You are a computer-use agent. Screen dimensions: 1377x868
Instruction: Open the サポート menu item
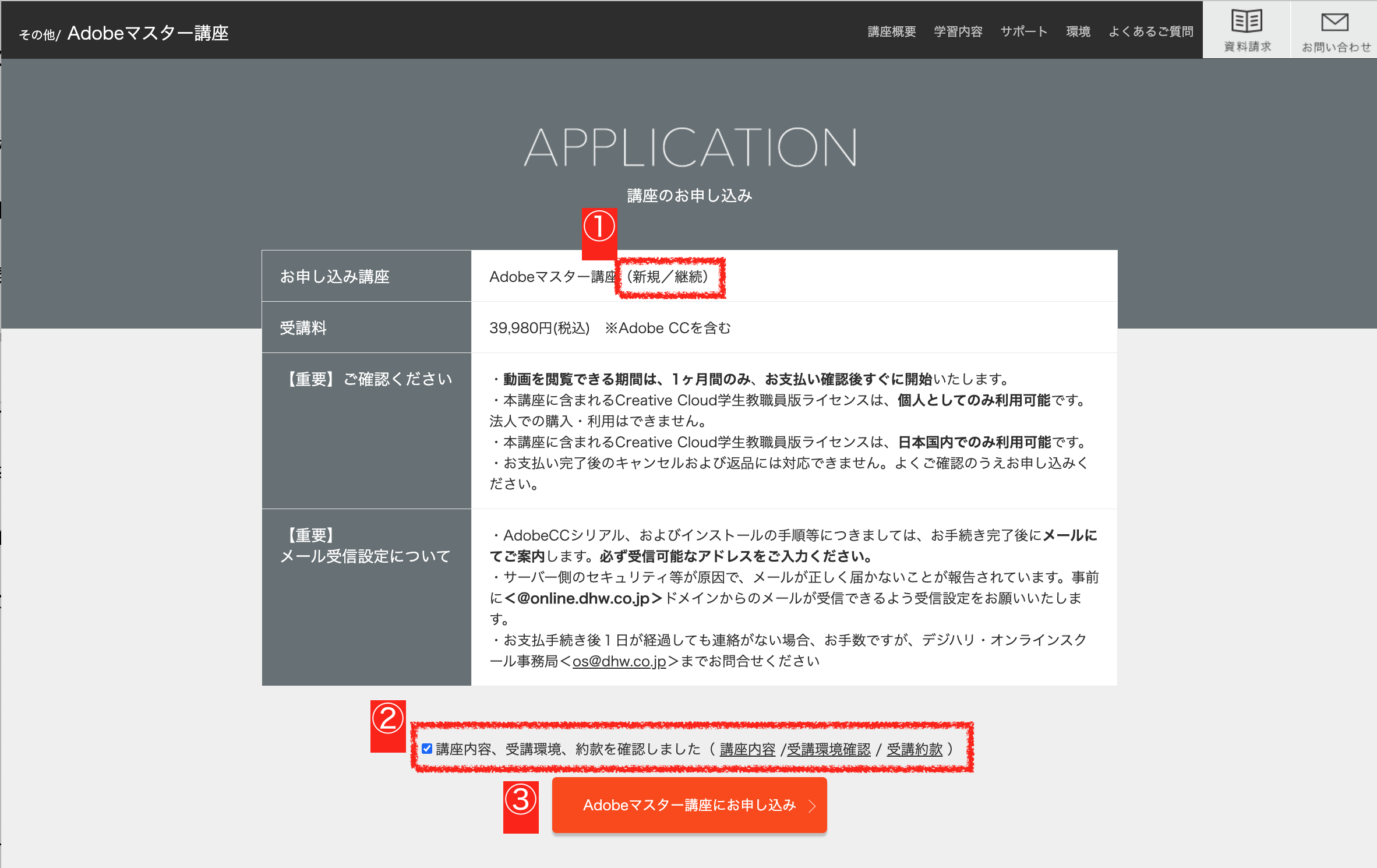(1023, 31)
